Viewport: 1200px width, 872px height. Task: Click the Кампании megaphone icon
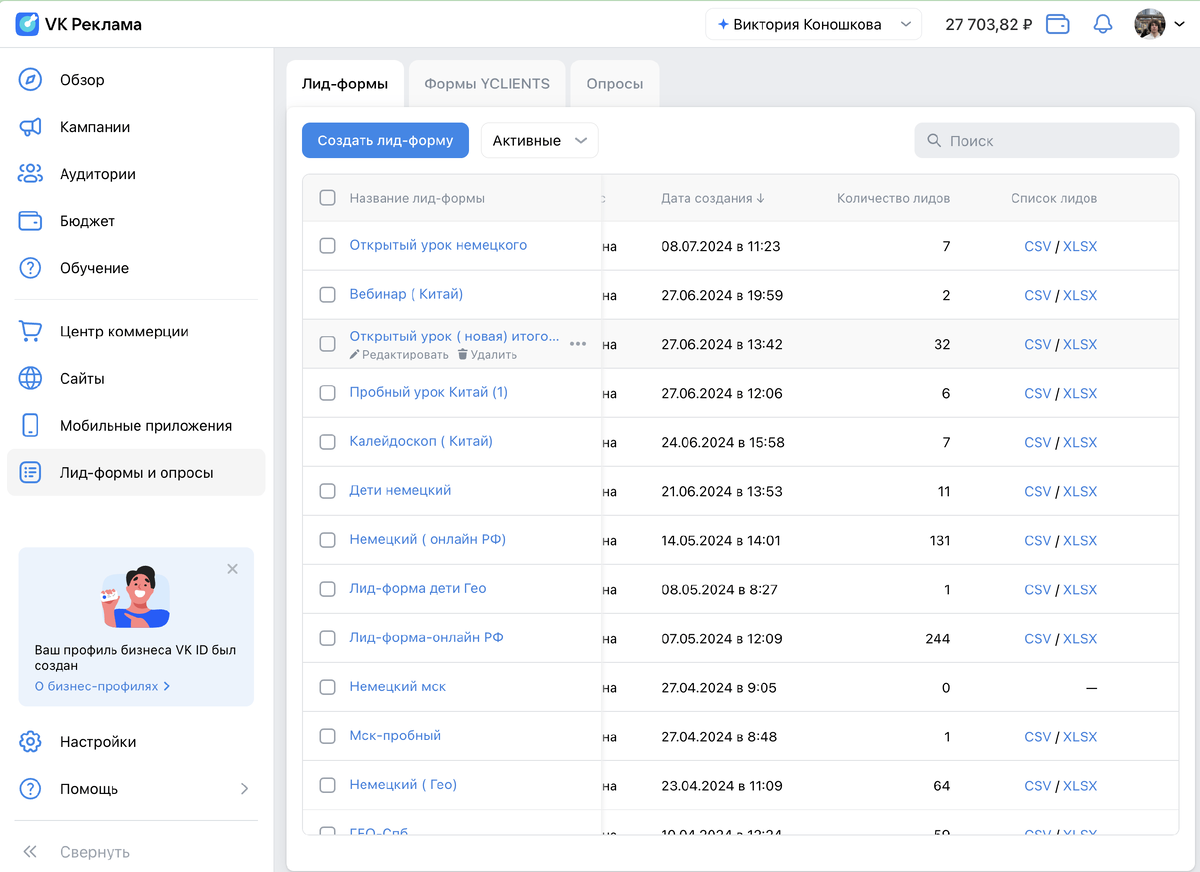(x=30, y=127)
